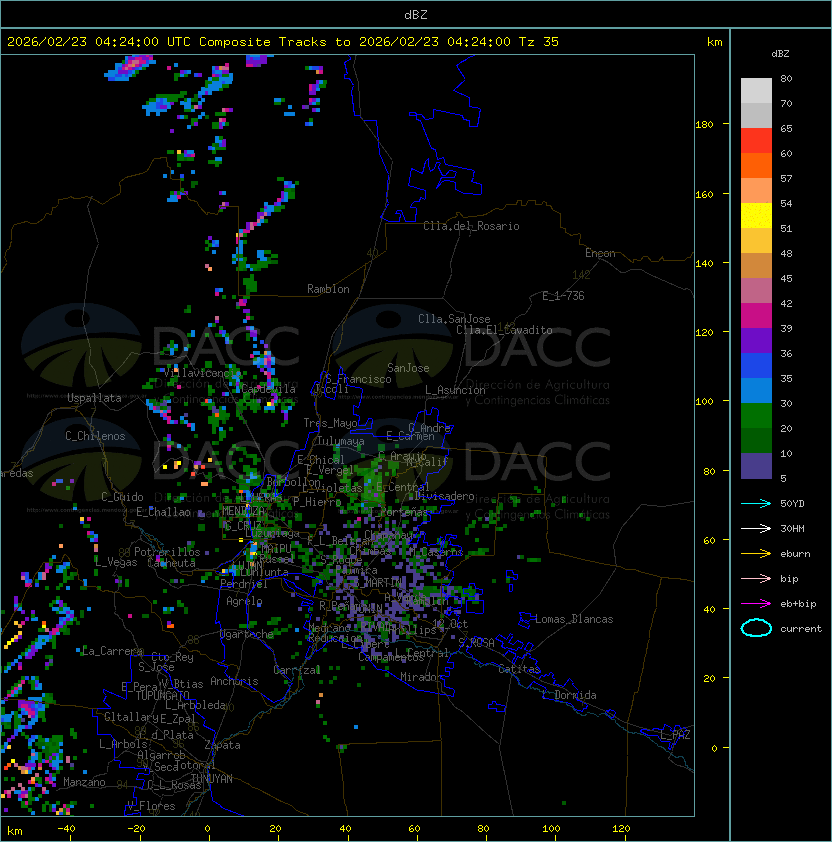
Task: Click the 'Tulumaya' map label
Action: pos(341,441)
